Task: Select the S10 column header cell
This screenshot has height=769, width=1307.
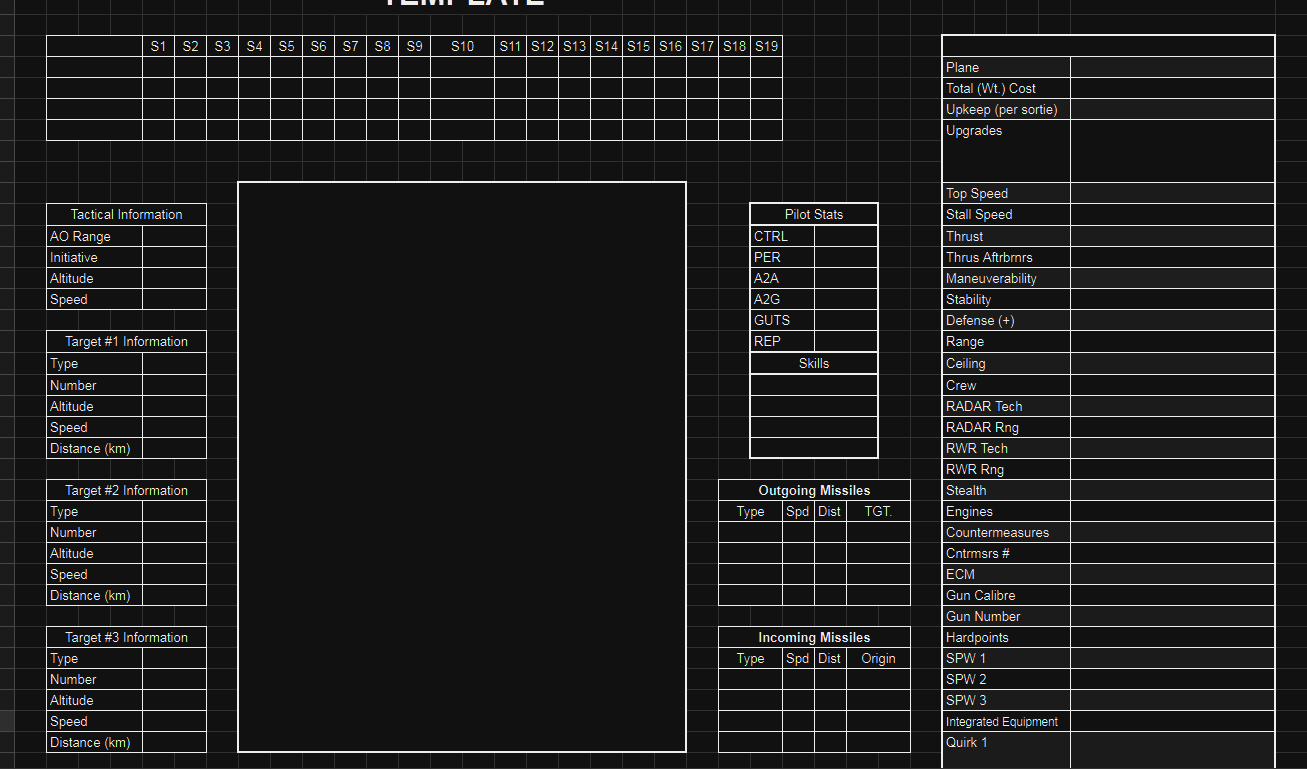Action: [x=462, y=46]
